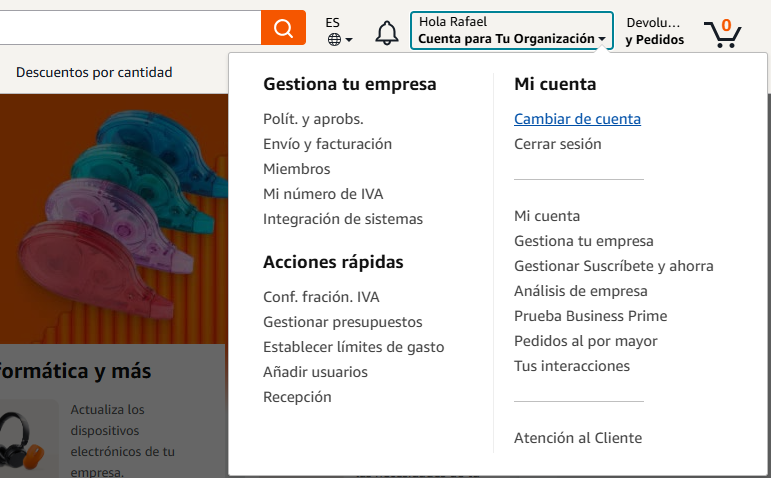771x478 pixels.
Task: Click the 'Acciones rápidas' heading
Action: (333, 262)
